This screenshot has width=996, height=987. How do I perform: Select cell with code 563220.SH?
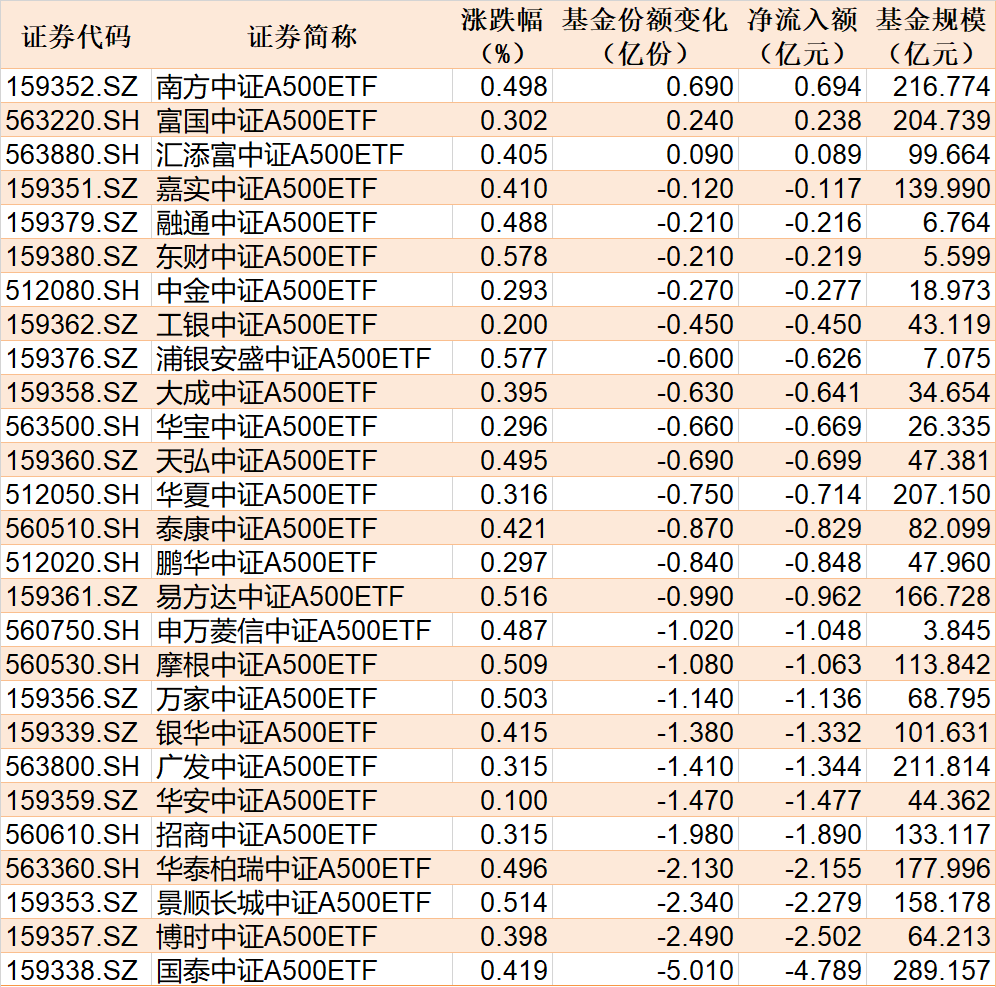(x=76, y=120)
